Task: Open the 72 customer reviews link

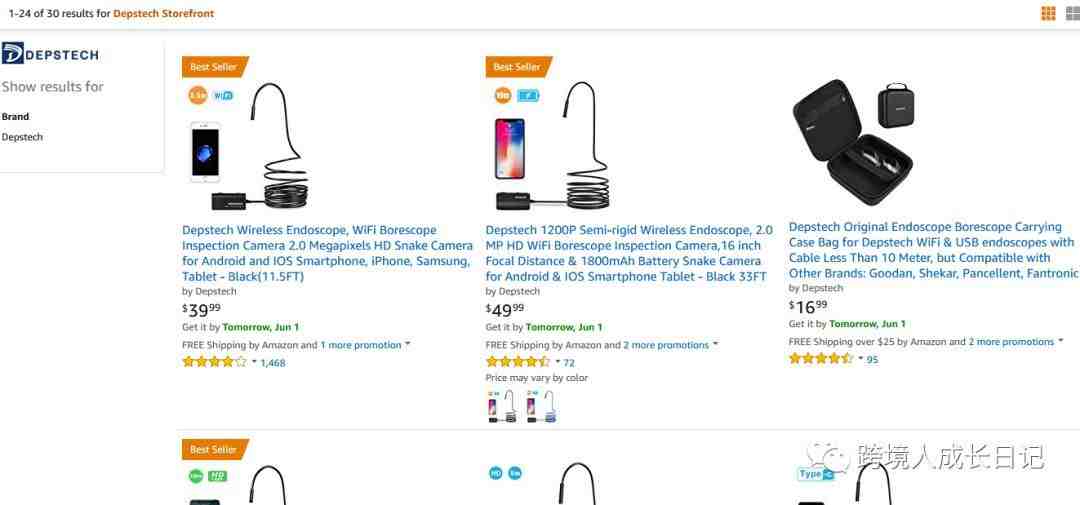Action: (x=569, y=363)
